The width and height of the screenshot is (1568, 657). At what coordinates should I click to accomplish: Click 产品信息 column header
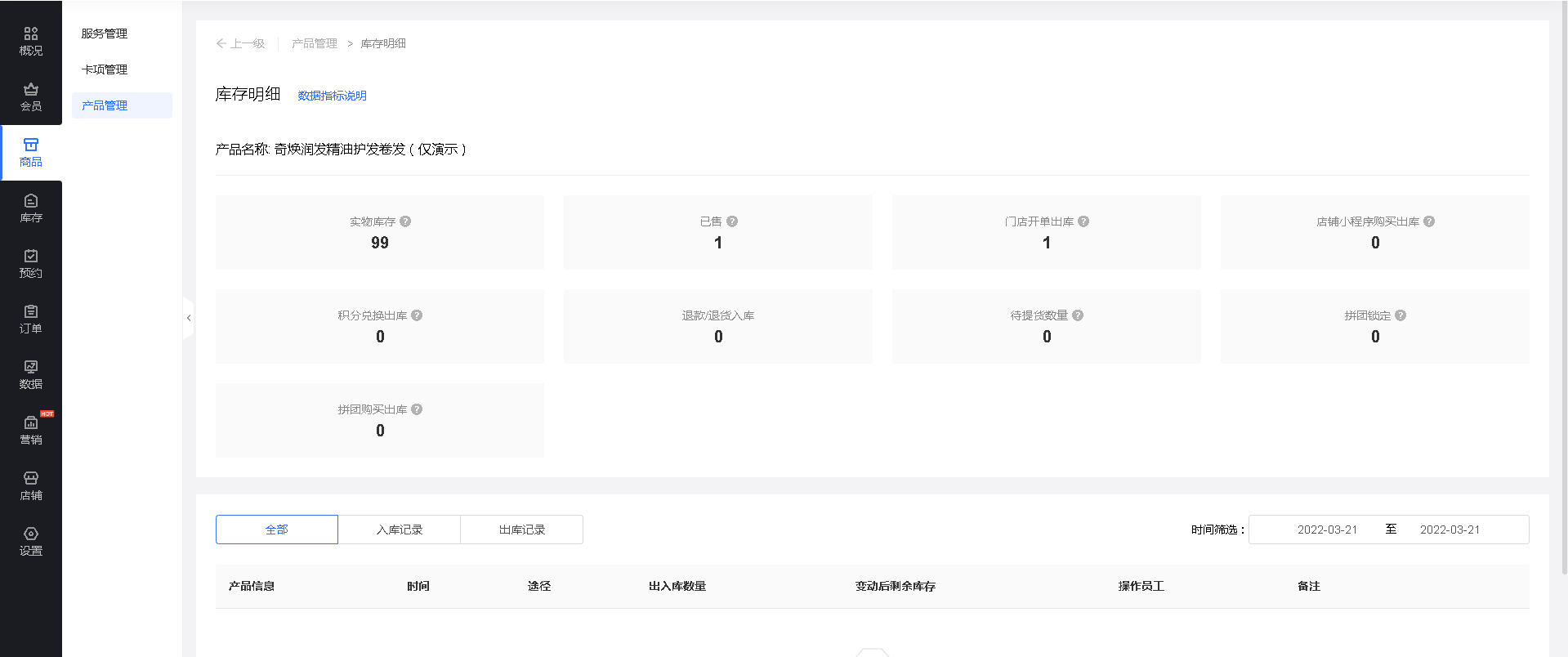pos(252,586)
